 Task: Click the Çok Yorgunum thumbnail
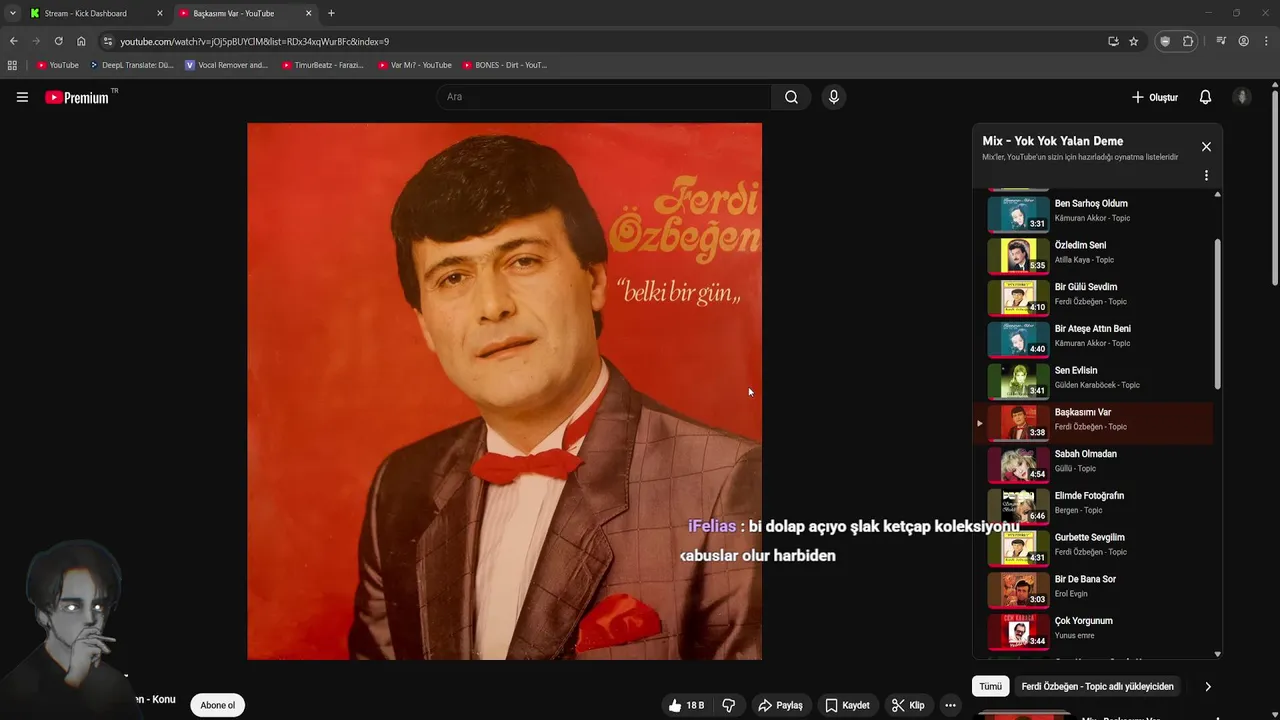pos(1018,631)
